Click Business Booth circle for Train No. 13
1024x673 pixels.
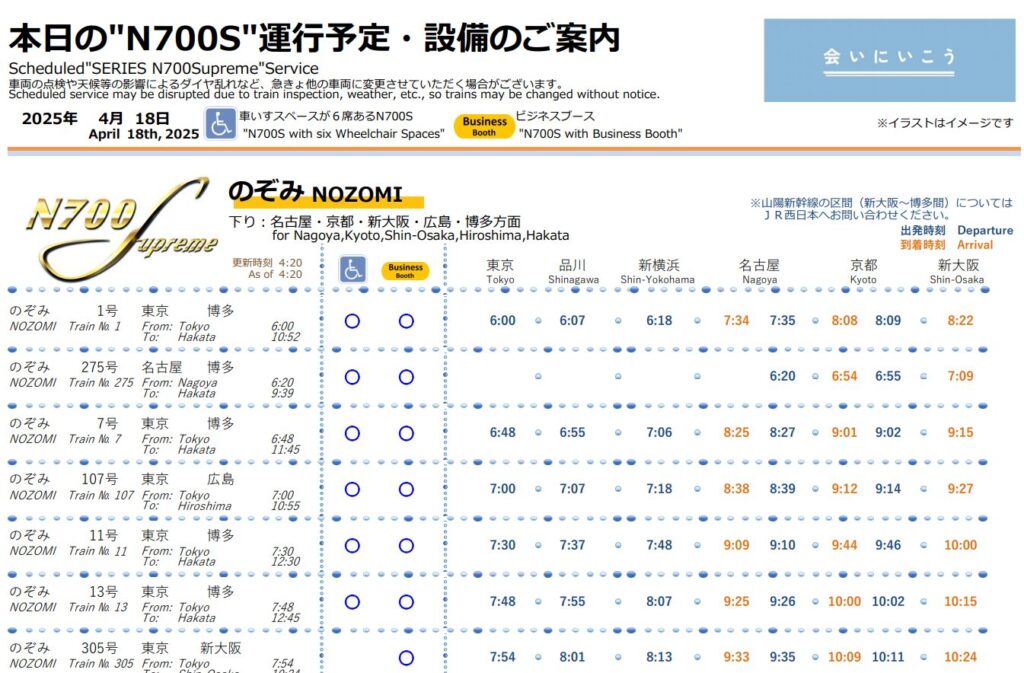tap(406, 602)
